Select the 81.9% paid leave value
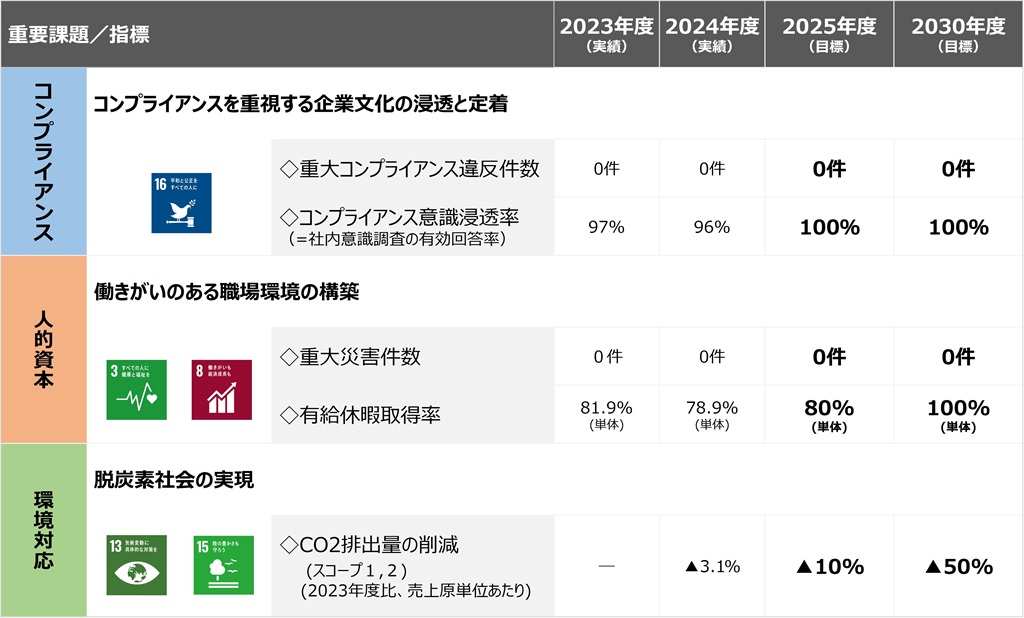 (x=606, y=408)
